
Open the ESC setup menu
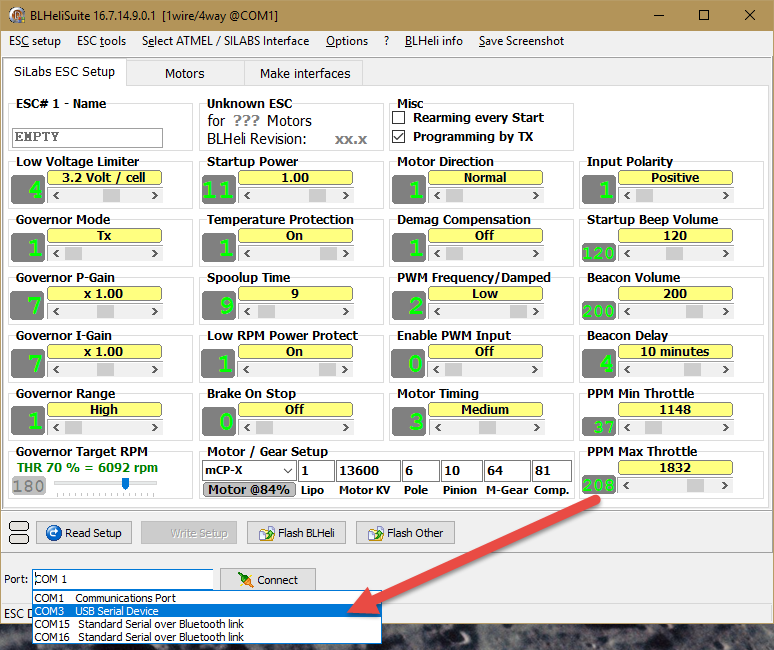[35, 41]
